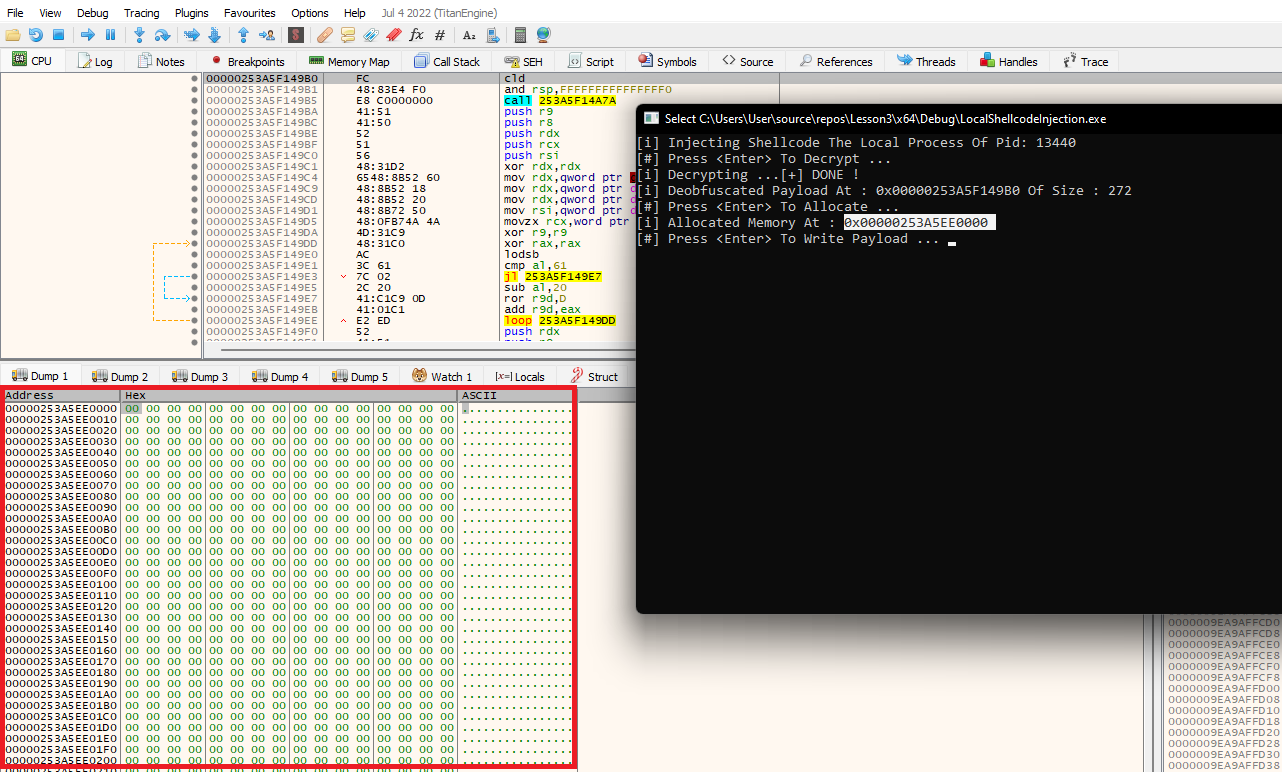Open Scylla with the red S icon
The height and width of the screenshot is (772, 1282).
tap(295, 35)
